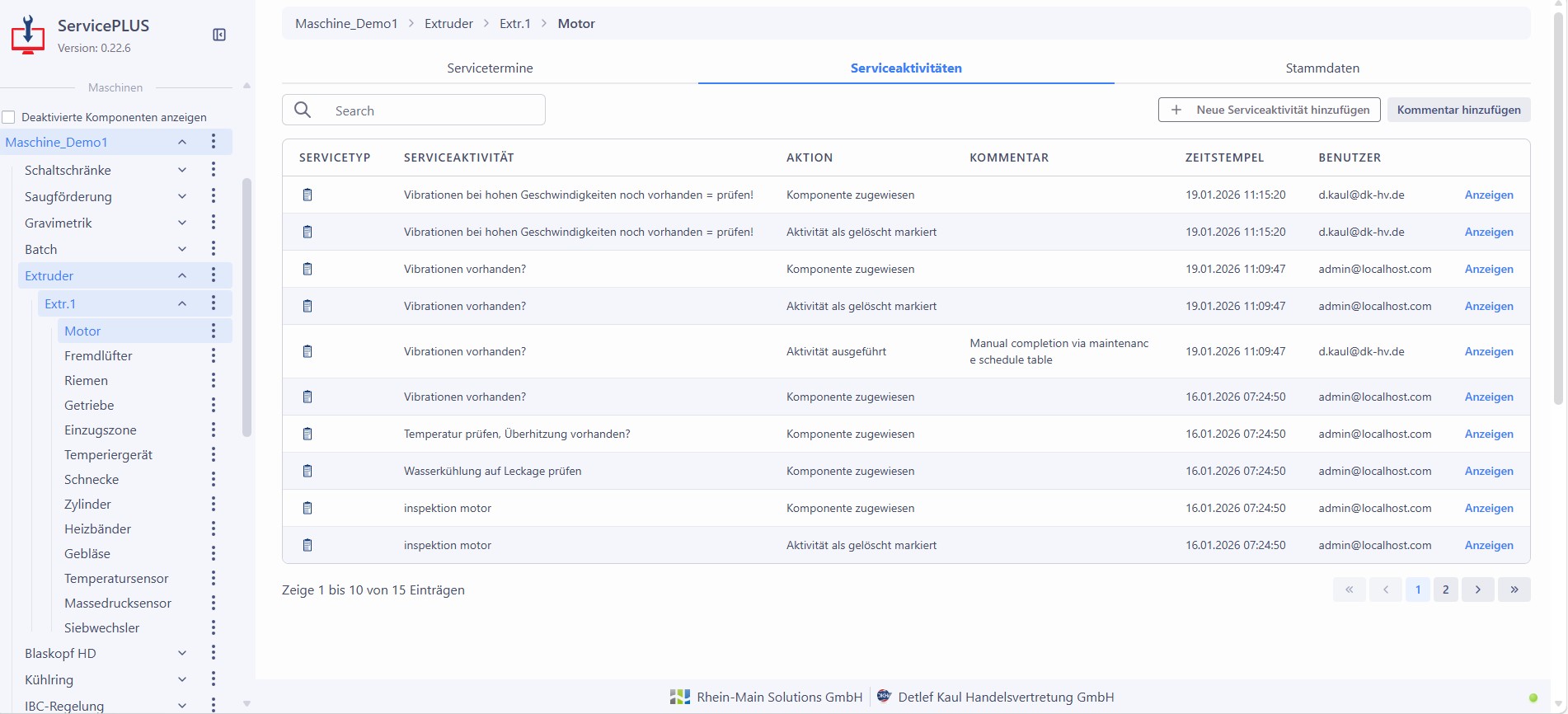Image resolution: width=1568 pixels, height=714 pixels.
Task: Click Kommentar hinzufügen button
Action: click(x=1458, y=110)
